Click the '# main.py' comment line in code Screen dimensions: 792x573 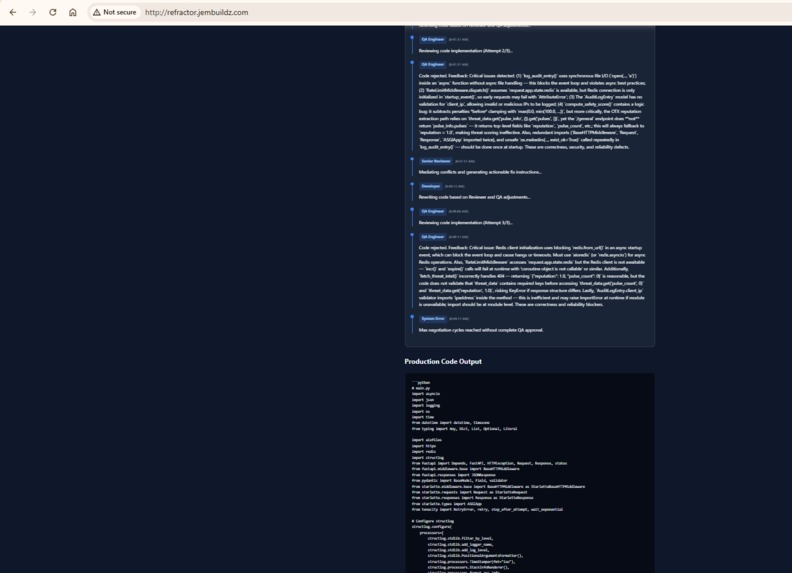click(x=421, y=388)
